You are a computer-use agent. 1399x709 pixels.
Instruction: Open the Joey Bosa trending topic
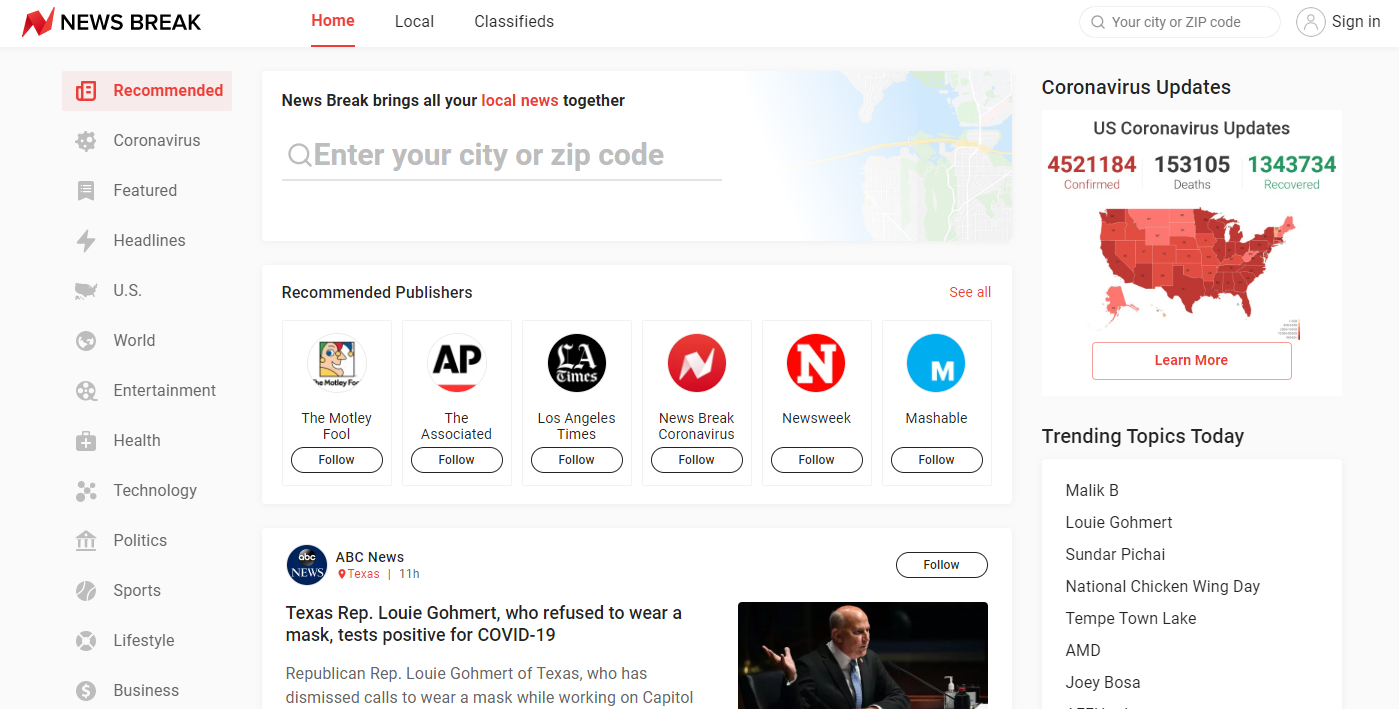point(1103,683)
